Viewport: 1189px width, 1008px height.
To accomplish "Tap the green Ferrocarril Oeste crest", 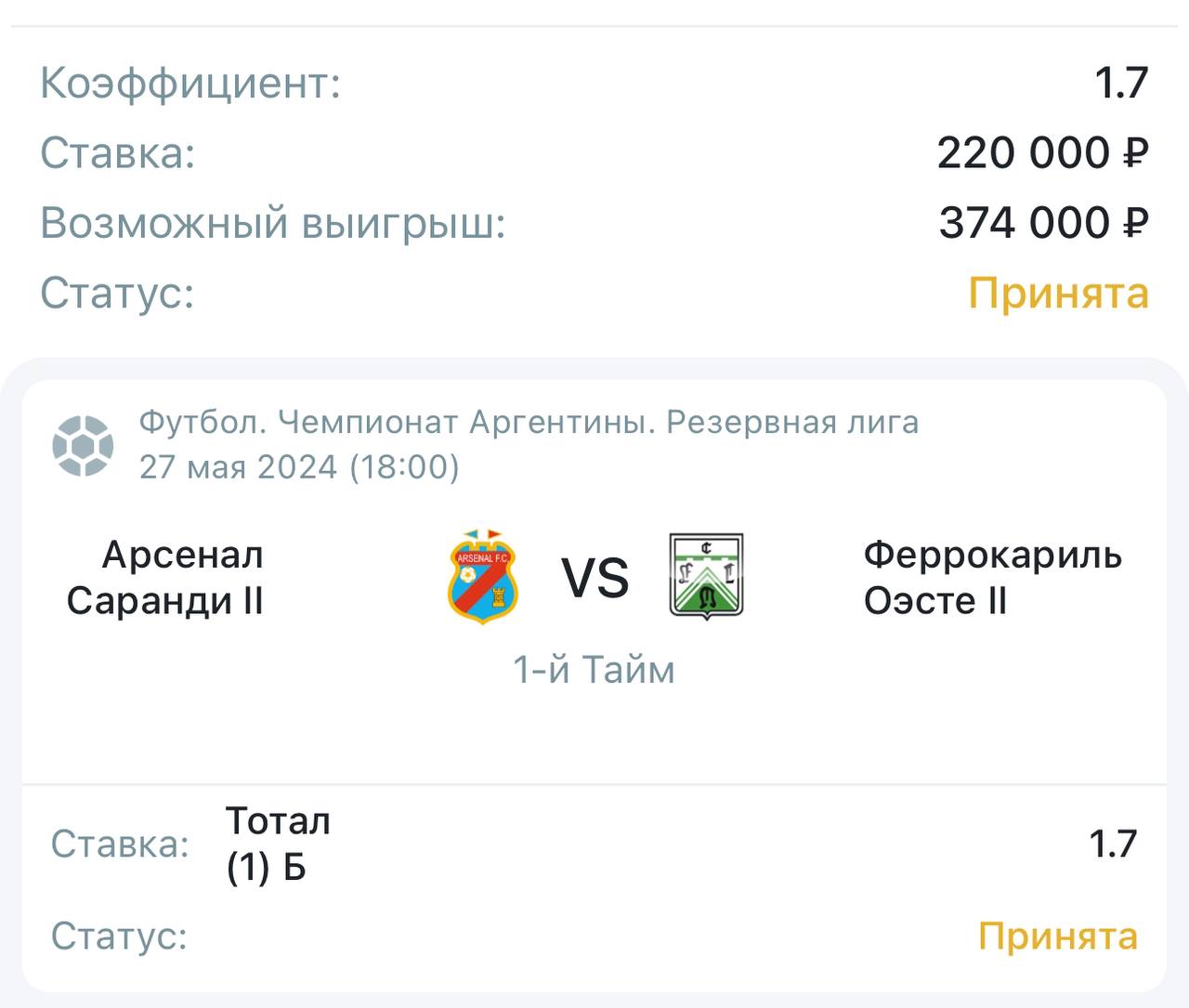I will click(x=706, y=576).
